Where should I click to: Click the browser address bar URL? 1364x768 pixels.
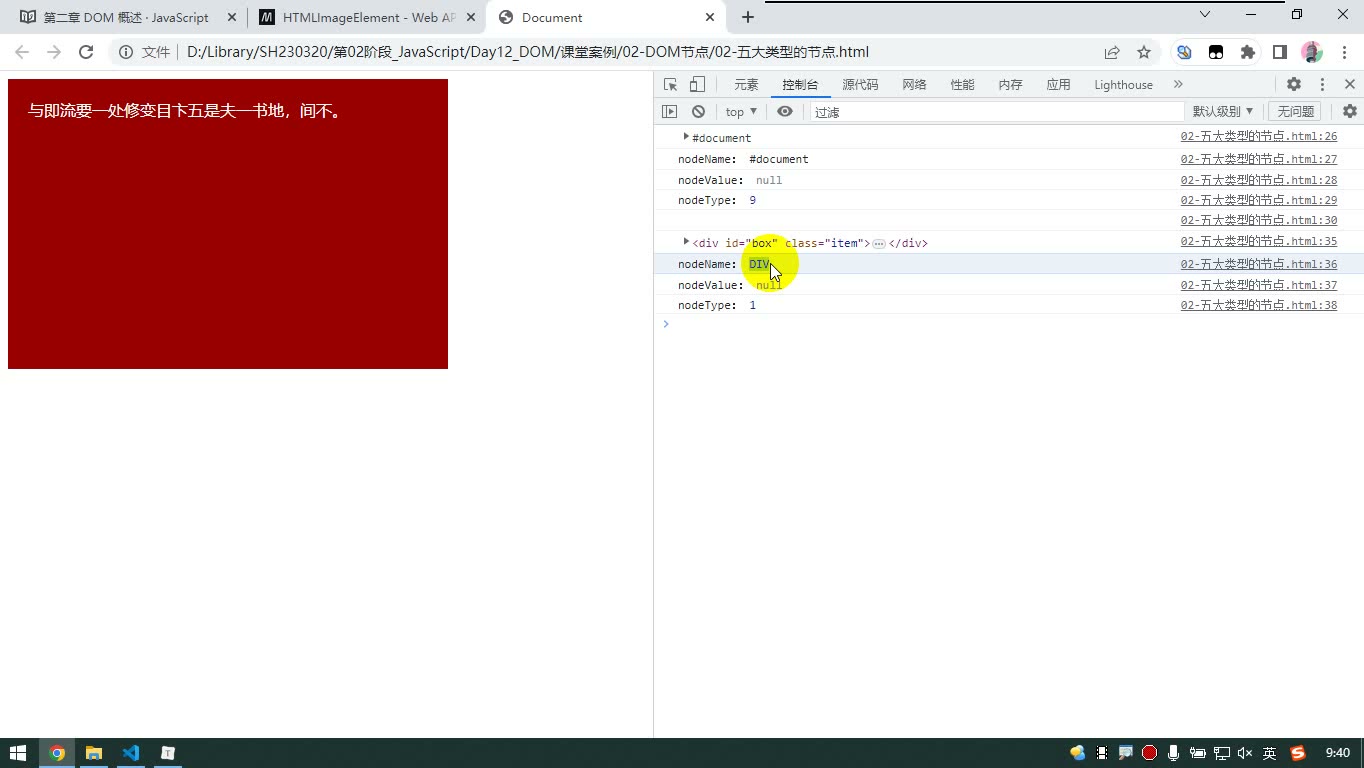(528, 52)
